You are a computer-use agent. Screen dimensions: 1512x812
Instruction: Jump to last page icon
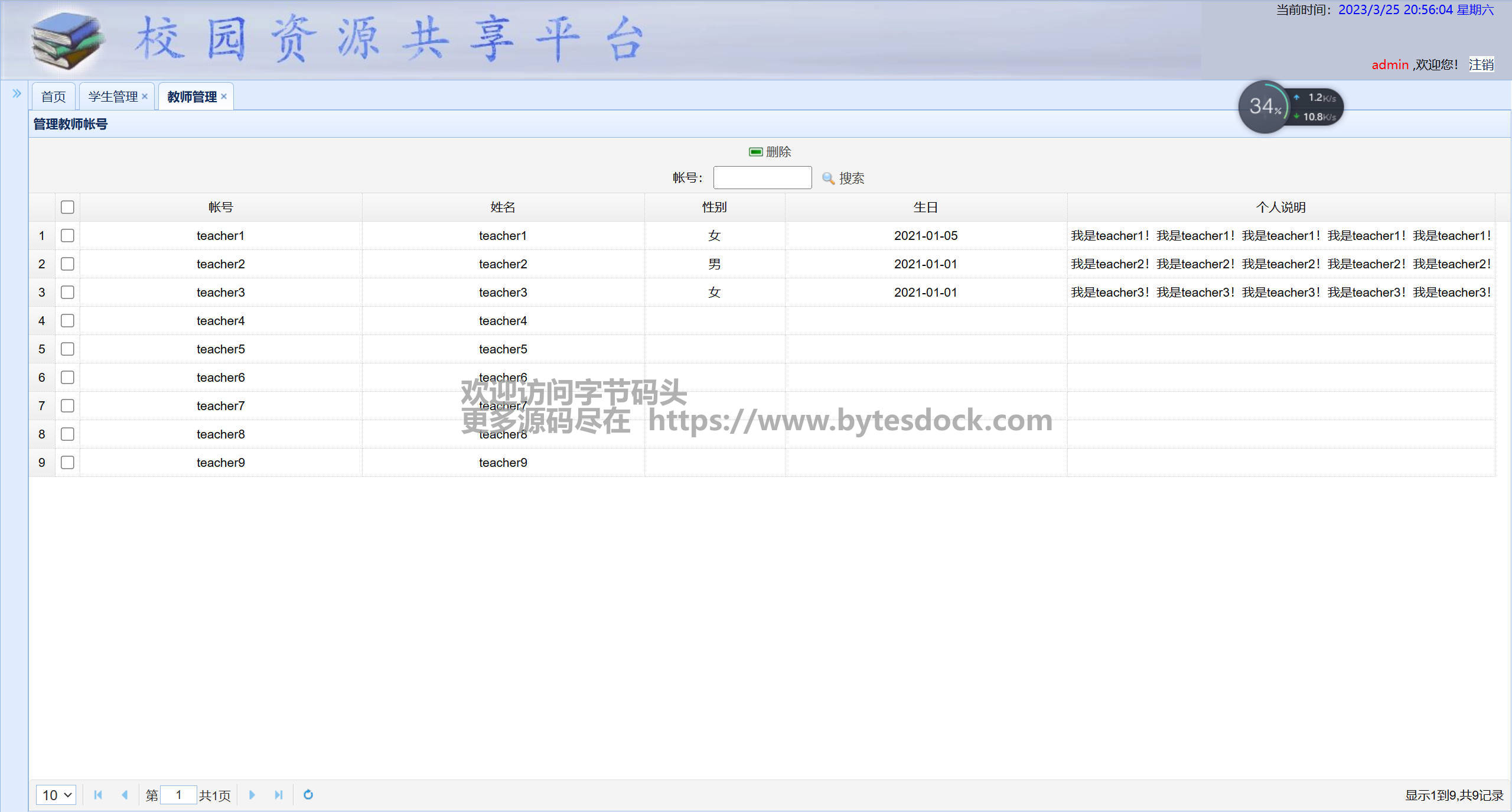(x=279, y=795)
